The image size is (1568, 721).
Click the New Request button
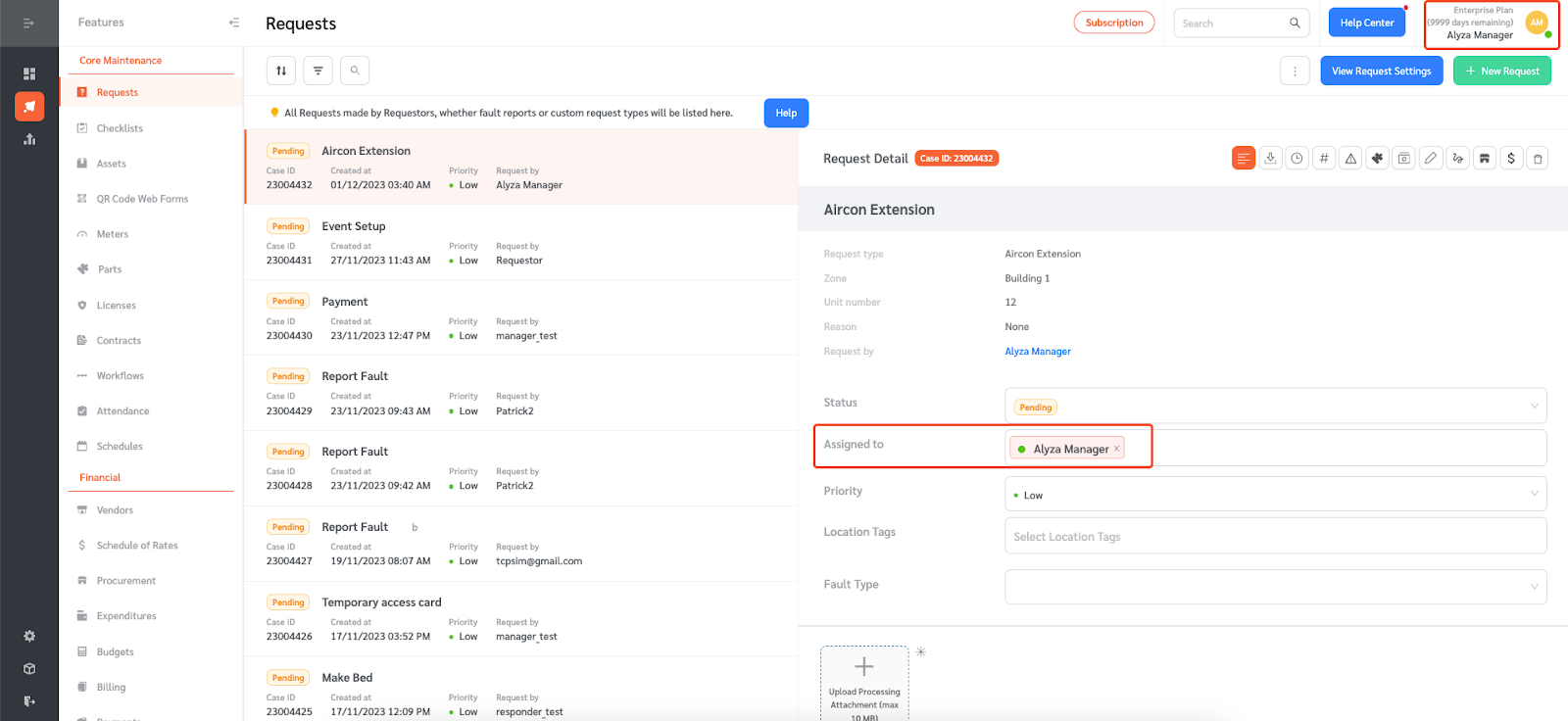coord(1501,72)
